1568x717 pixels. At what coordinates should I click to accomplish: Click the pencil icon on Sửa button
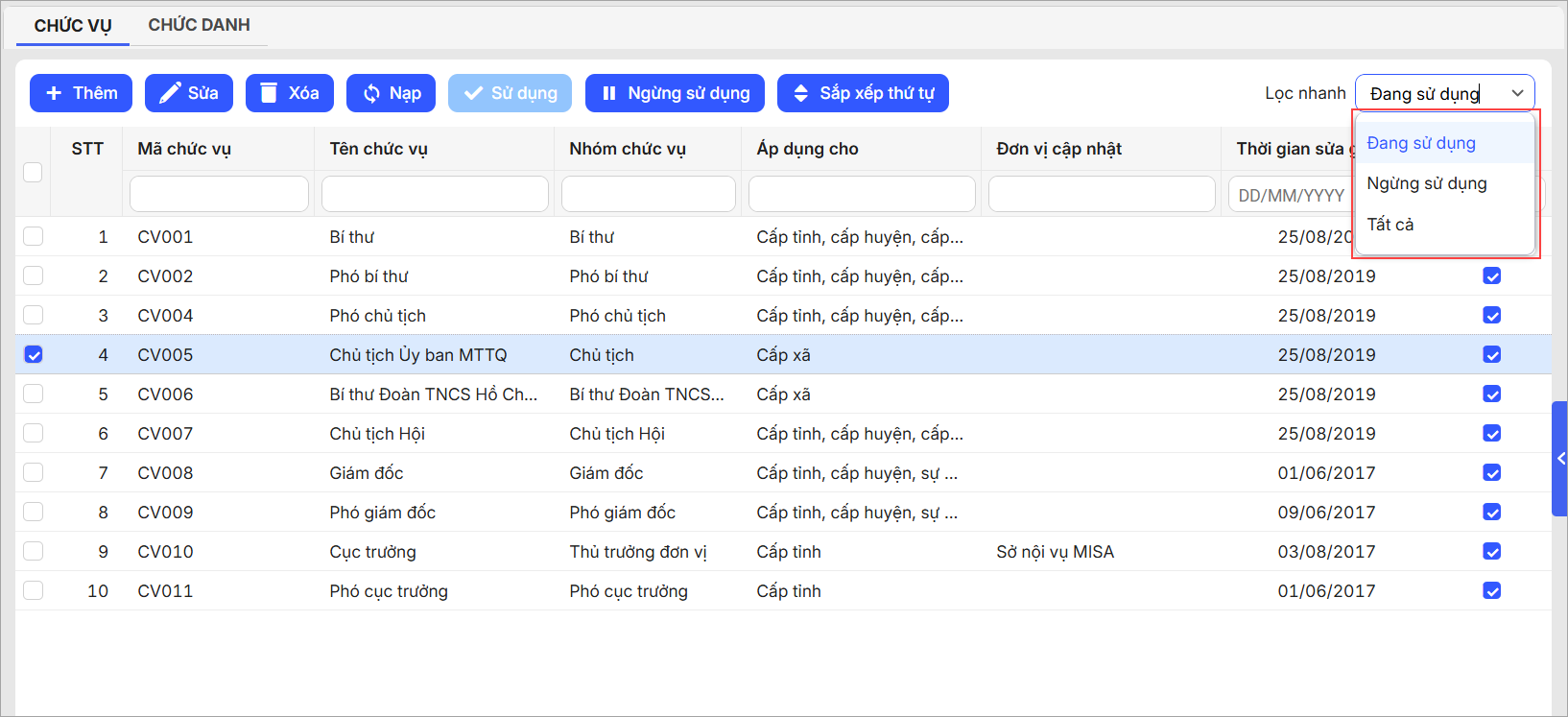[170, 93]
